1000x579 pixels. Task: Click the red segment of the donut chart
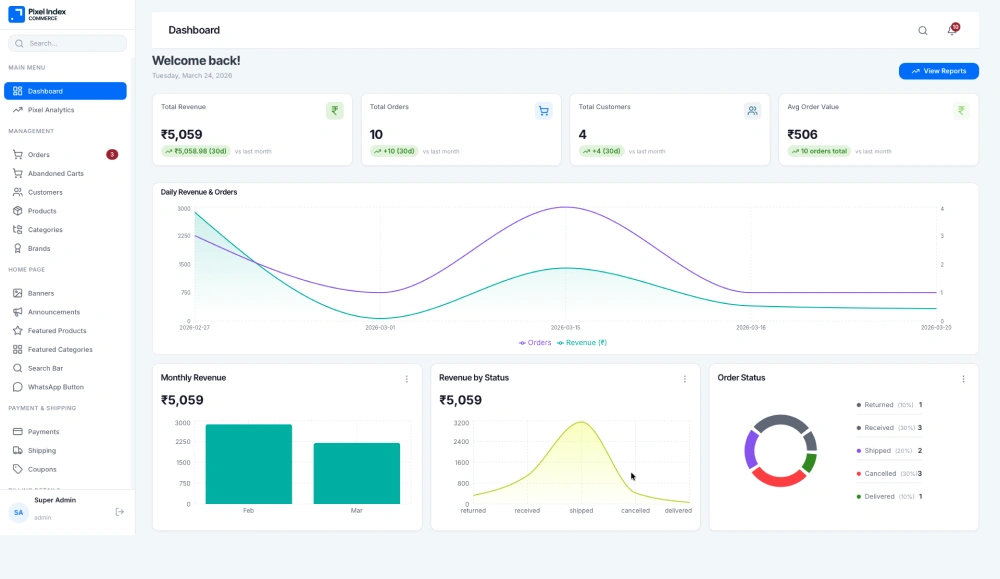(x=779, y=477)
